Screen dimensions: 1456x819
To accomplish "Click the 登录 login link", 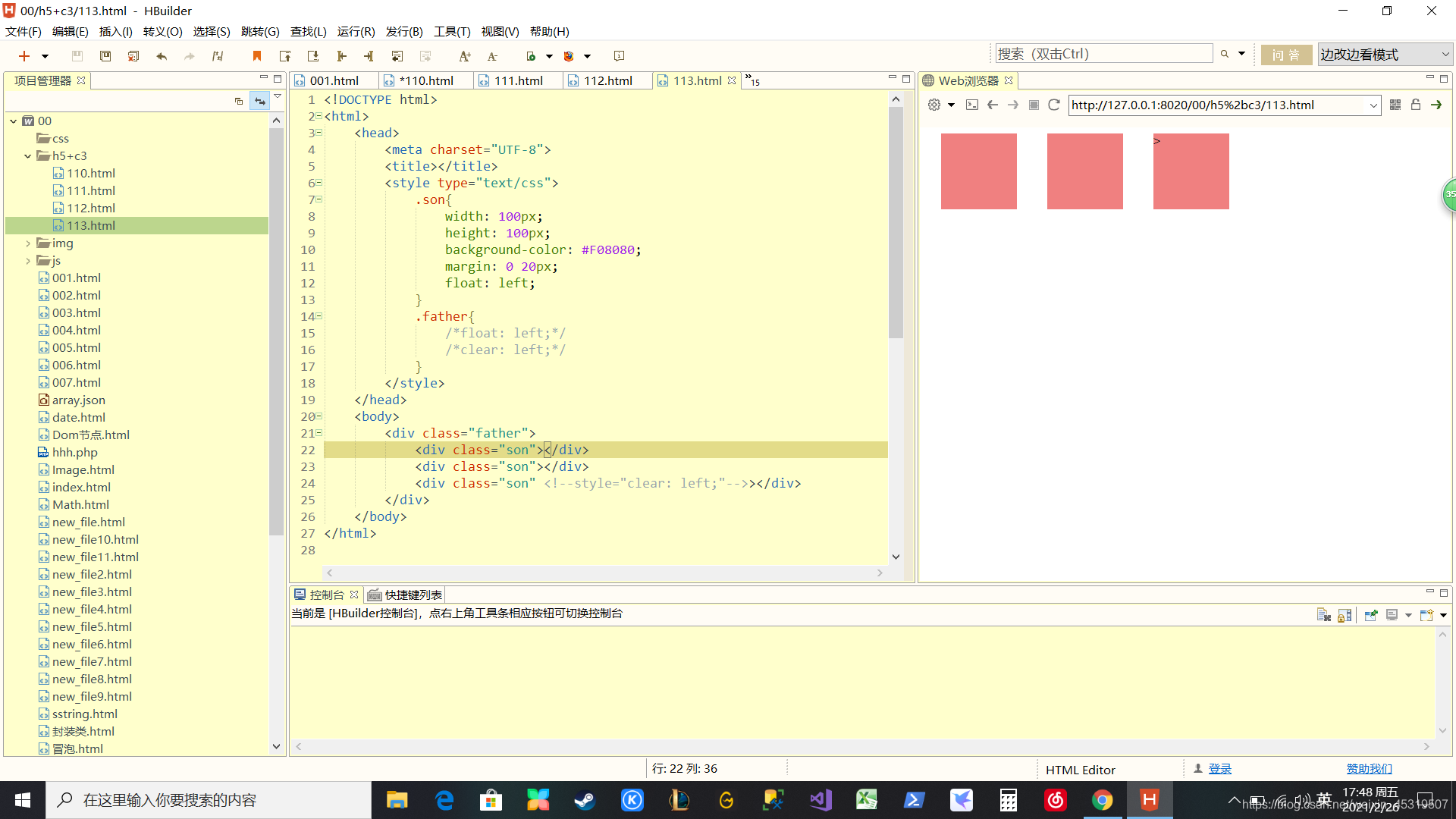I will [1219, 769].
